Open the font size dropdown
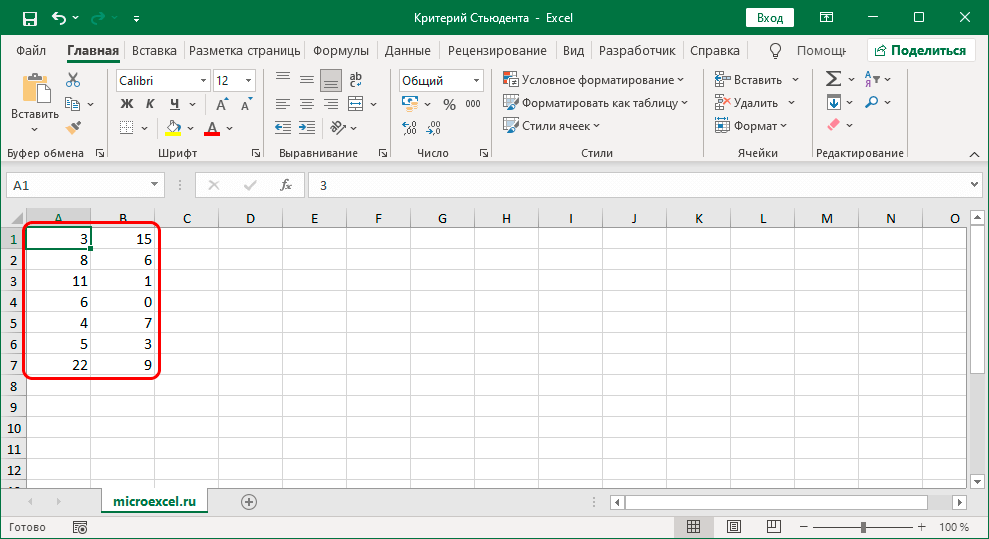Screen dimensions: 989x539 click(249, 81)
